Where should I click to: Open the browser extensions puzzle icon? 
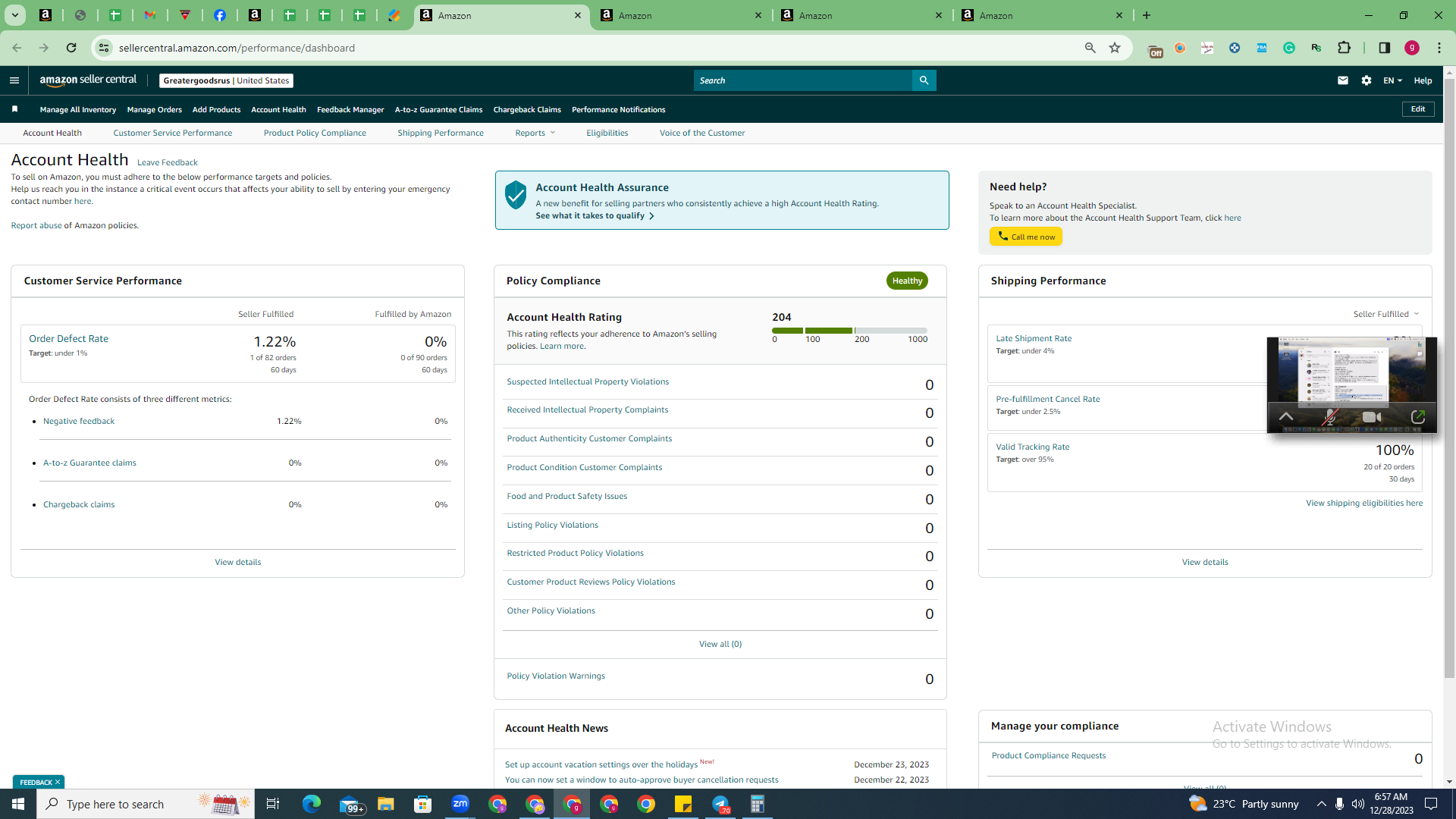tap(1344, 48)
